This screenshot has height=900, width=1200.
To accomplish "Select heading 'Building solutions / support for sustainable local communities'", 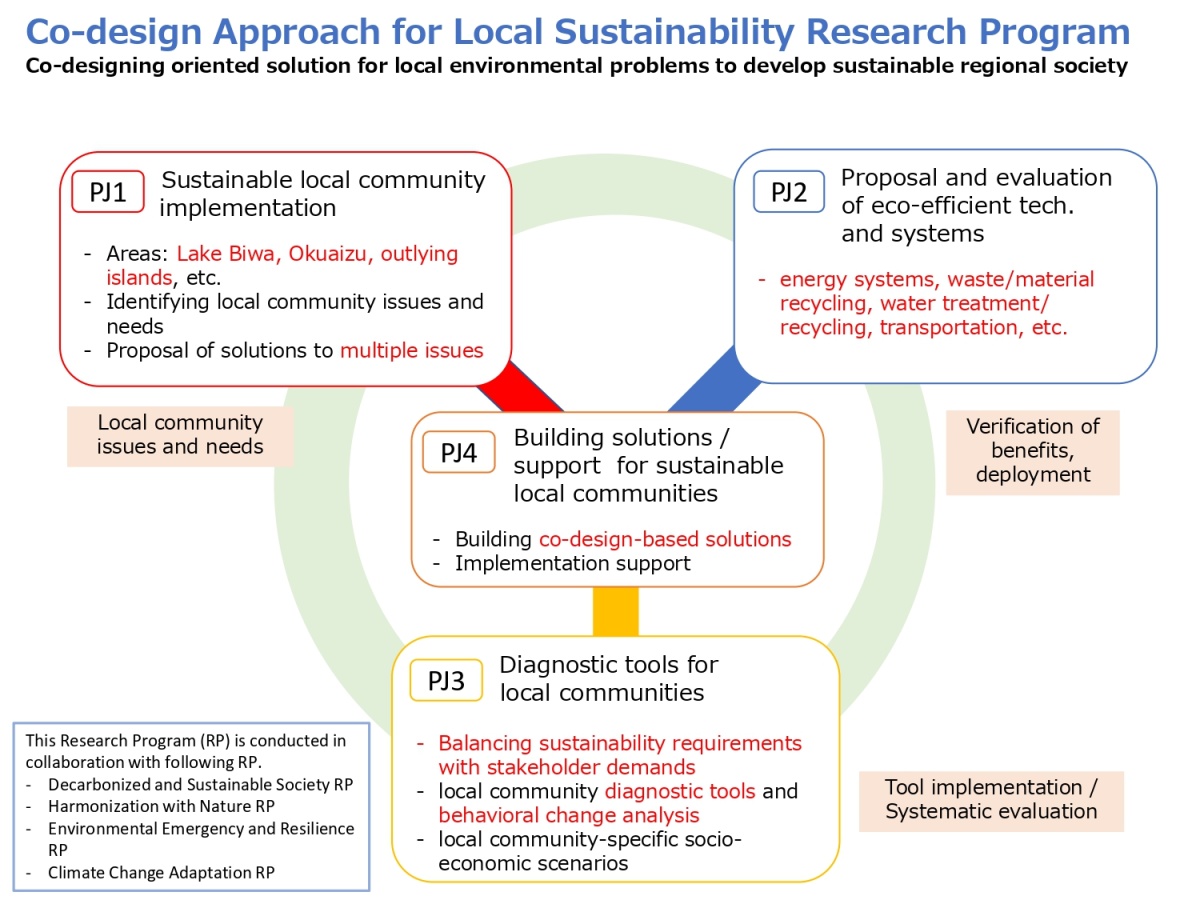I will (x=648, y=465).
